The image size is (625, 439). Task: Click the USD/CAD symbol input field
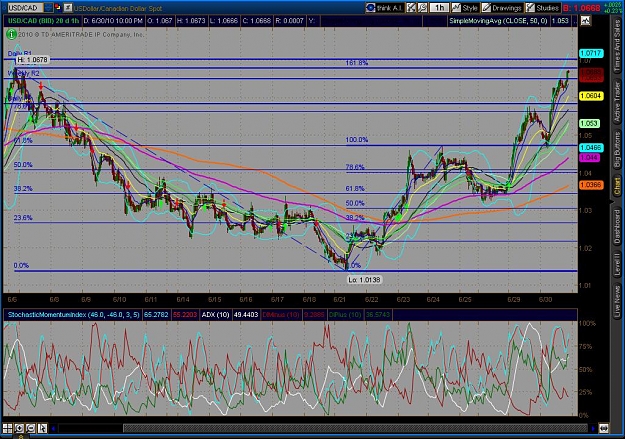(x=25, y=8)
